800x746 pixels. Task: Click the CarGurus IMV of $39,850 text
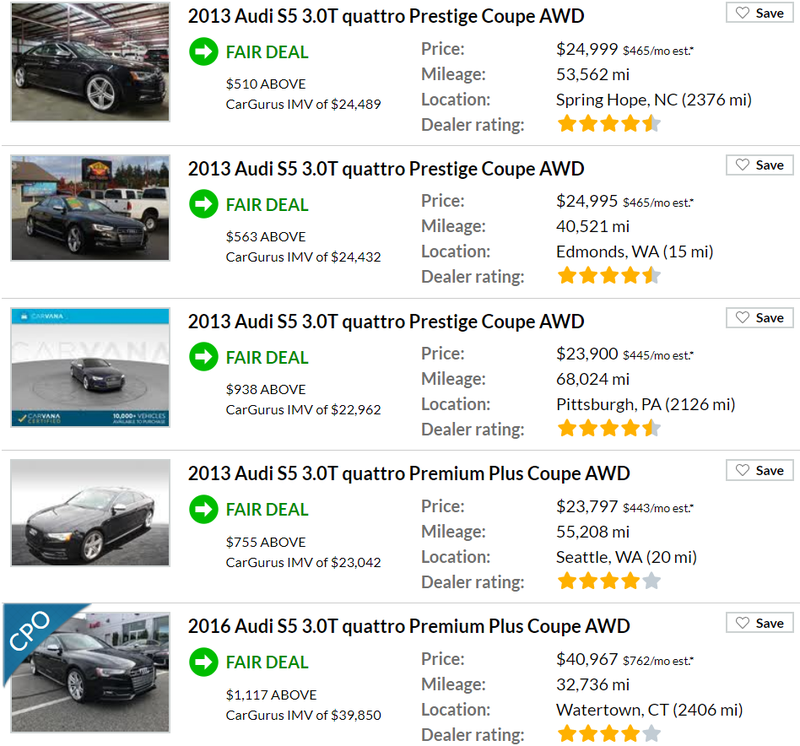tap(304, 715)
